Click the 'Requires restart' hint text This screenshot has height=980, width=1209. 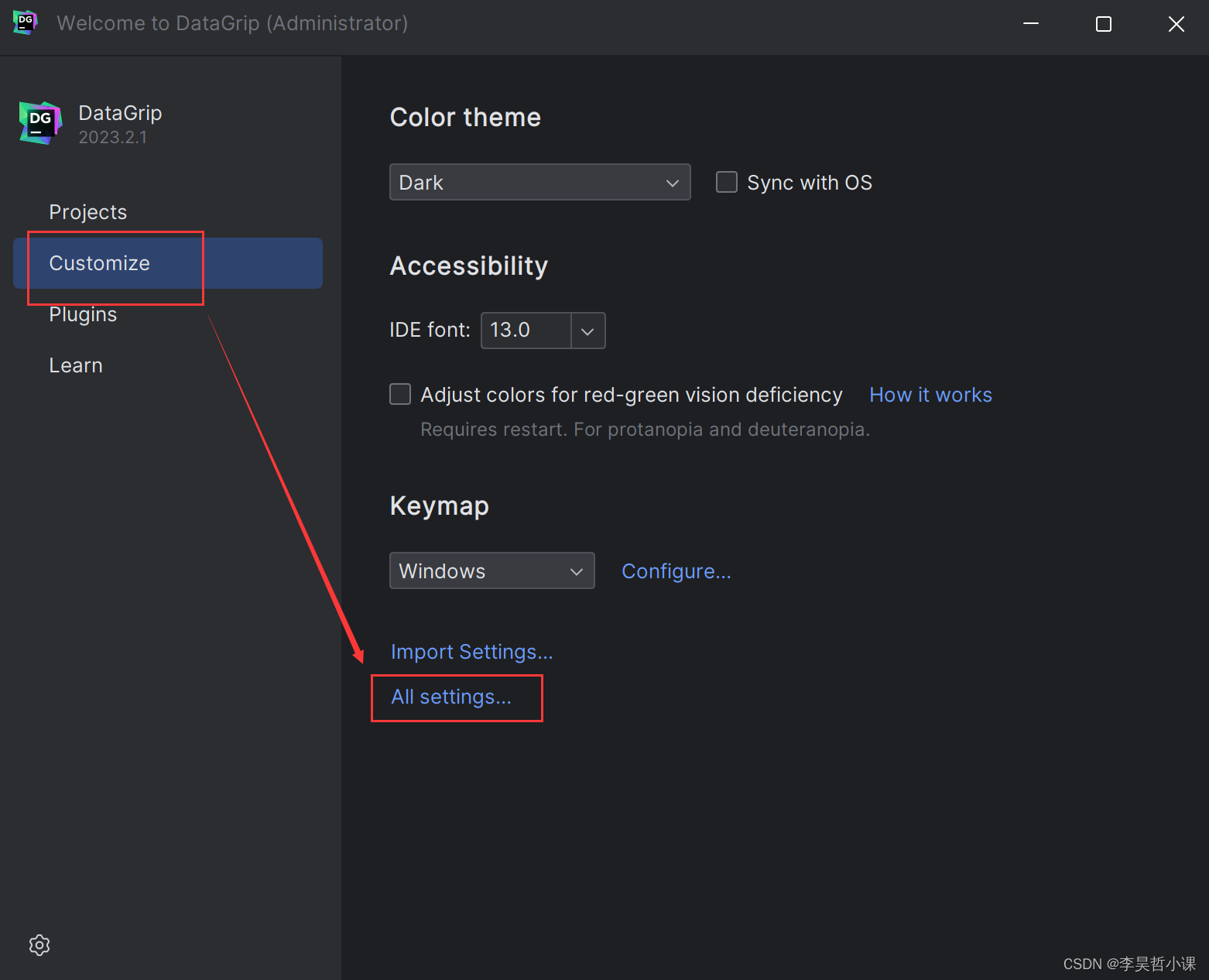[x=645, y=430]
